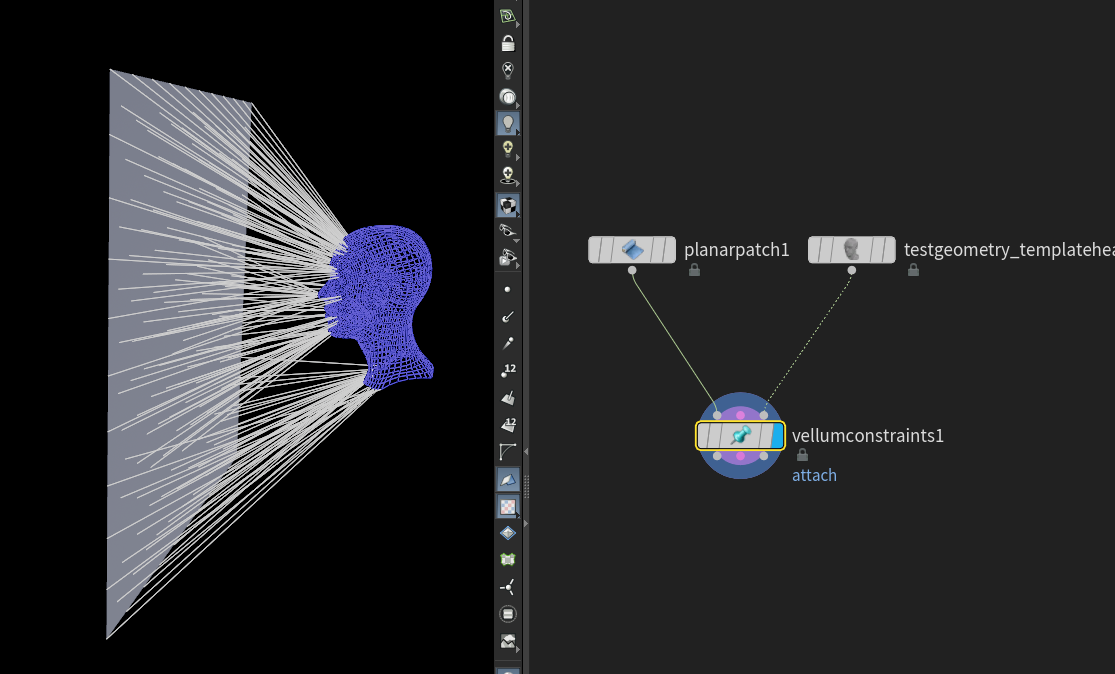Click the 'testgeometry_templatehea' node name text
Viewport: 1115px width, 674px height.
click(x=1009, y=250)
